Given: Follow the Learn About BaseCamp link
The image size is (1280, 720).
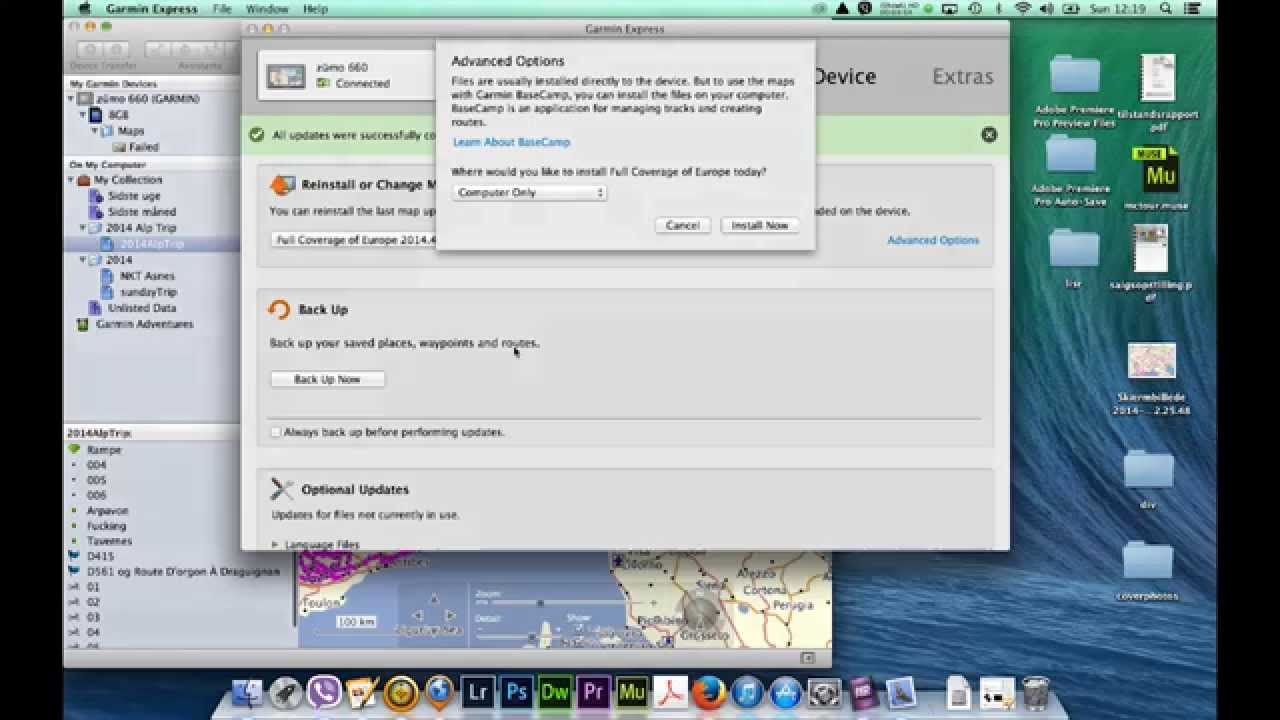Looking at the screenshot, I should tap(511, 142).
